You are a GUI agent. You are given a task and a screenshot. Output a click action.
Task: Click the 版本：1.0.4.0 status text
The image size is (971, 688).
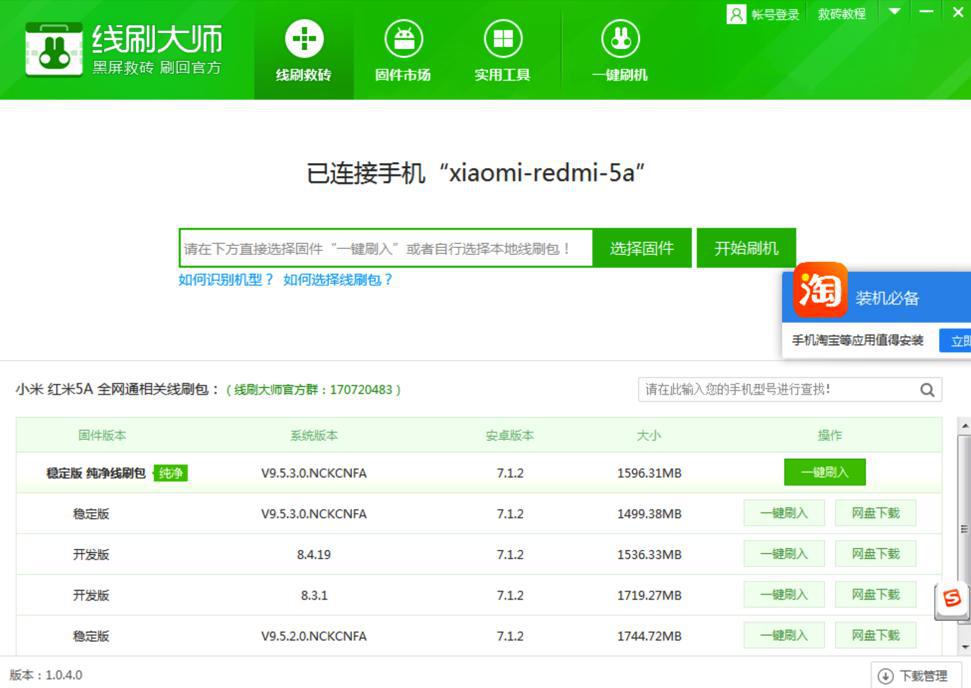tap(46, 675)
